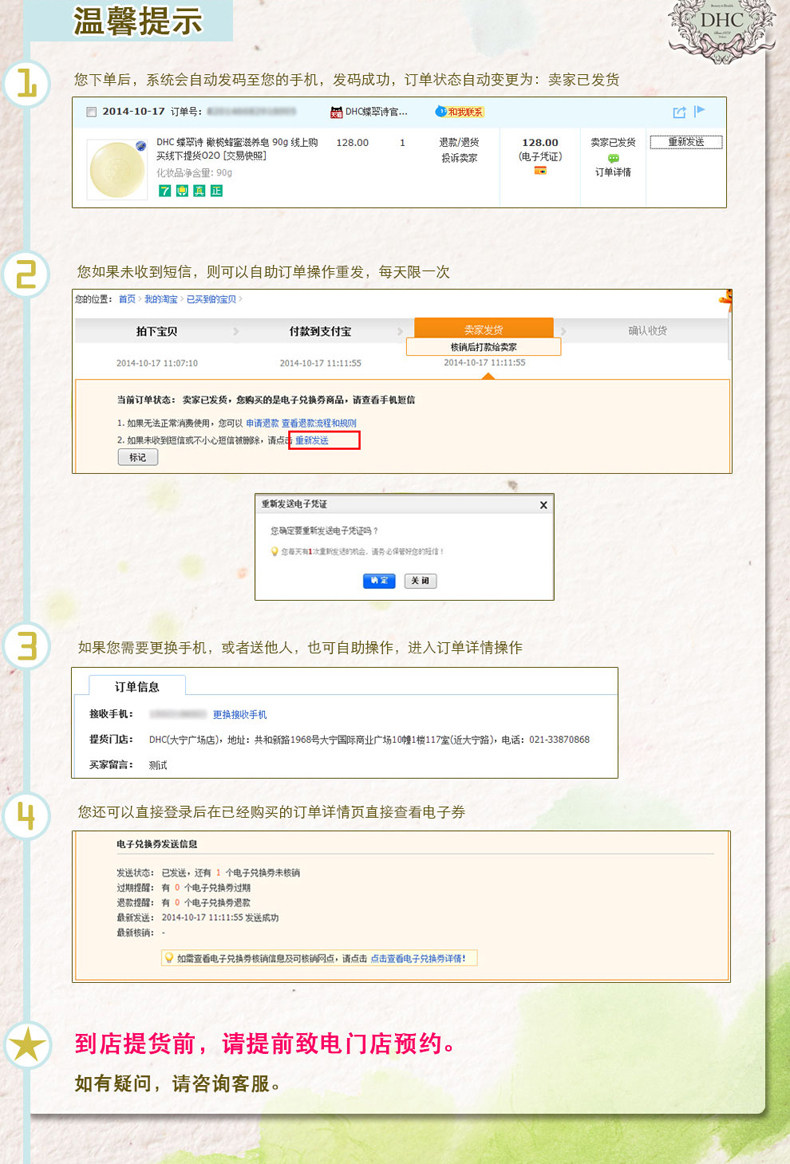Click the 申请退款 link
The width and height of the screenshot is (790, 1164).
point(262,423)
